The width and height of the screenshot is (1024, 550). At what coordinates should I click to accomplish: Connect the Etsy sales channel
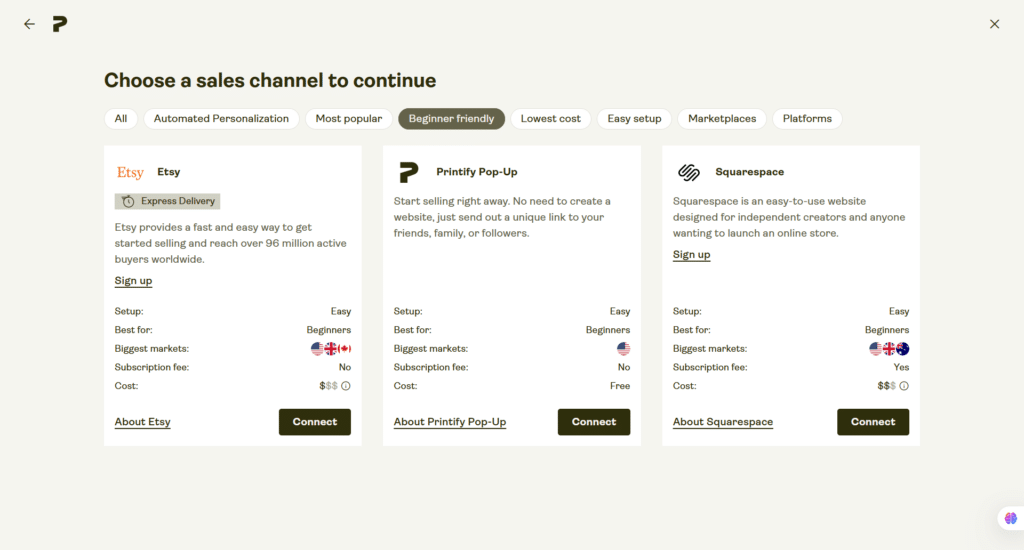coord(315,422)
